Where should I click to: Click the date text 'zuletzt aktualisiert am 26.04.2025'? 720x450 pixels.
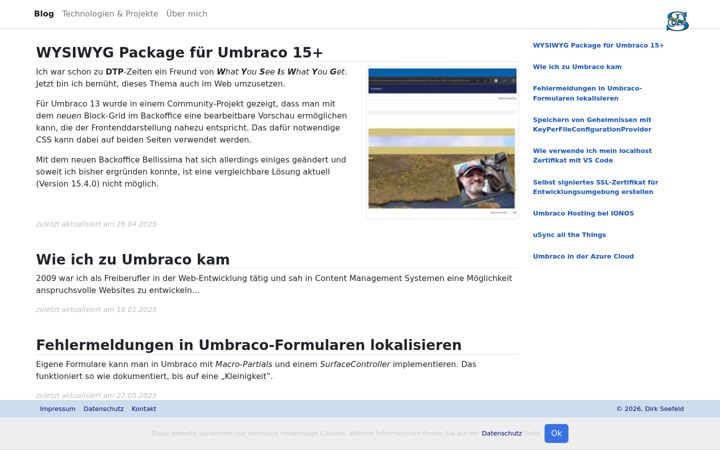tap(96, 224)
